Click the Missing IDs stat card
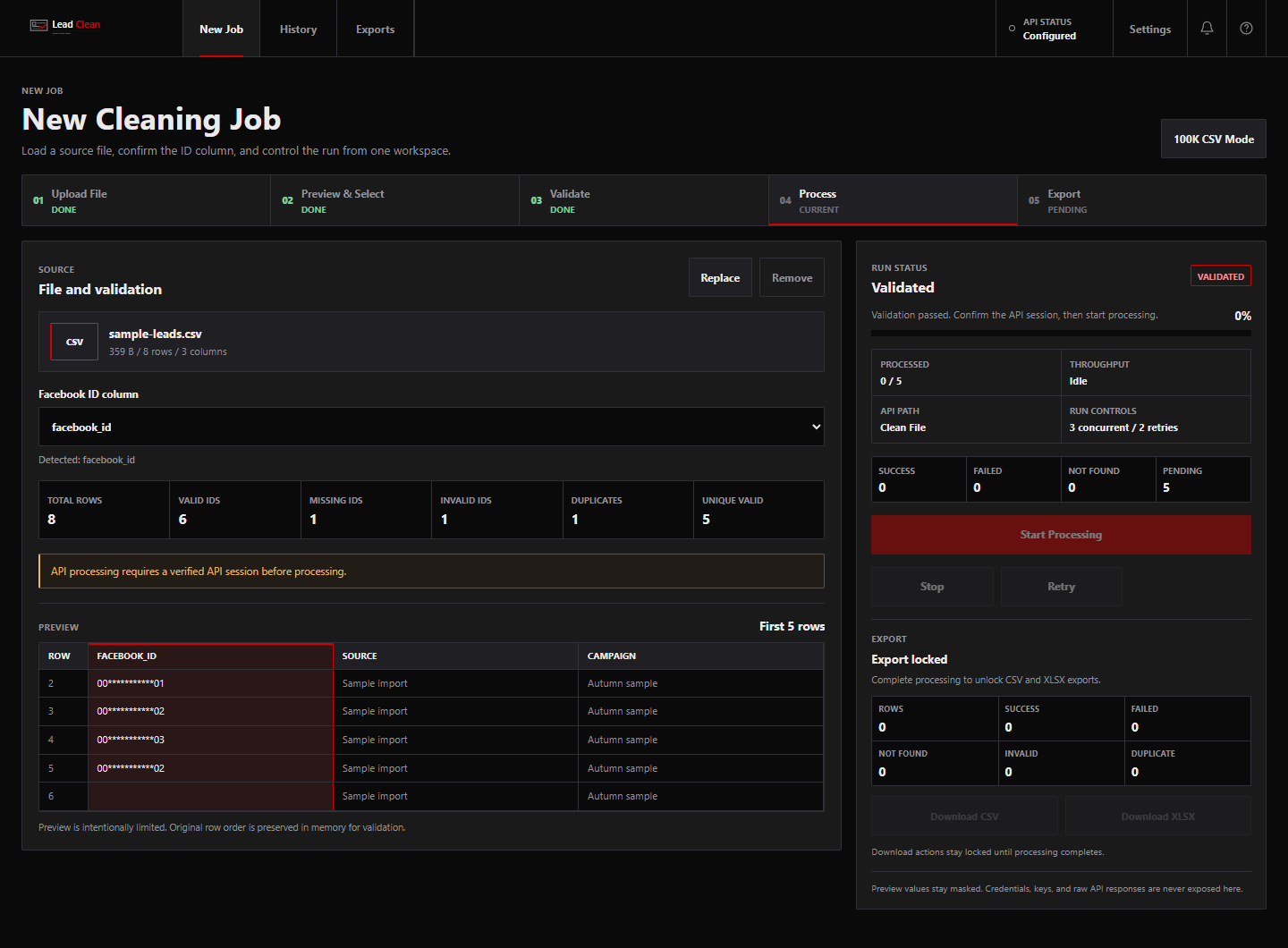1288x948 pixels. coord(366,510)
